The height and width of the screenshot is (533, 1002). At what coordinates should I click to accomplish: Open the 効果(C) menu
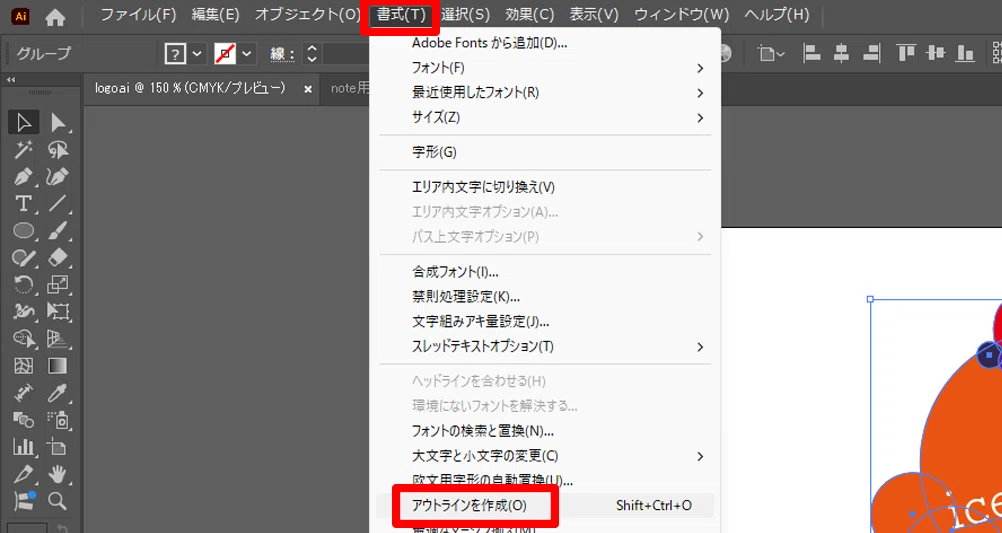(530, 15)
